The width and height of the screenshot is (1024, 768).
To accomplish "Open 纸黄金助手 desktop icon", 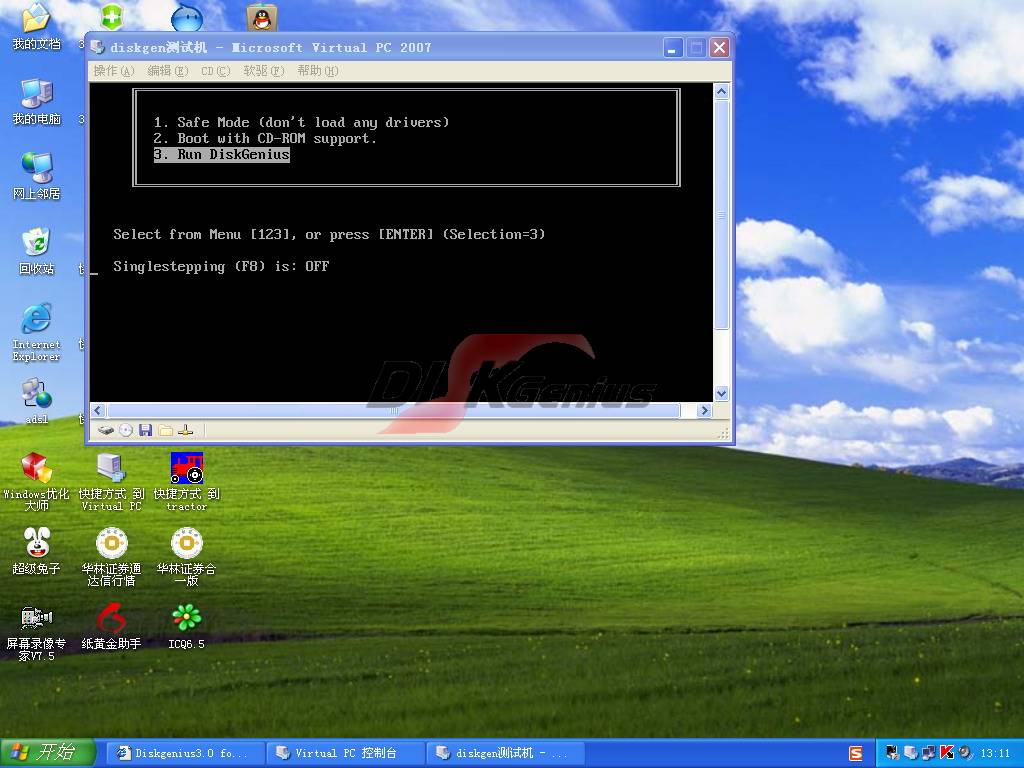I will tap(112, 627).
